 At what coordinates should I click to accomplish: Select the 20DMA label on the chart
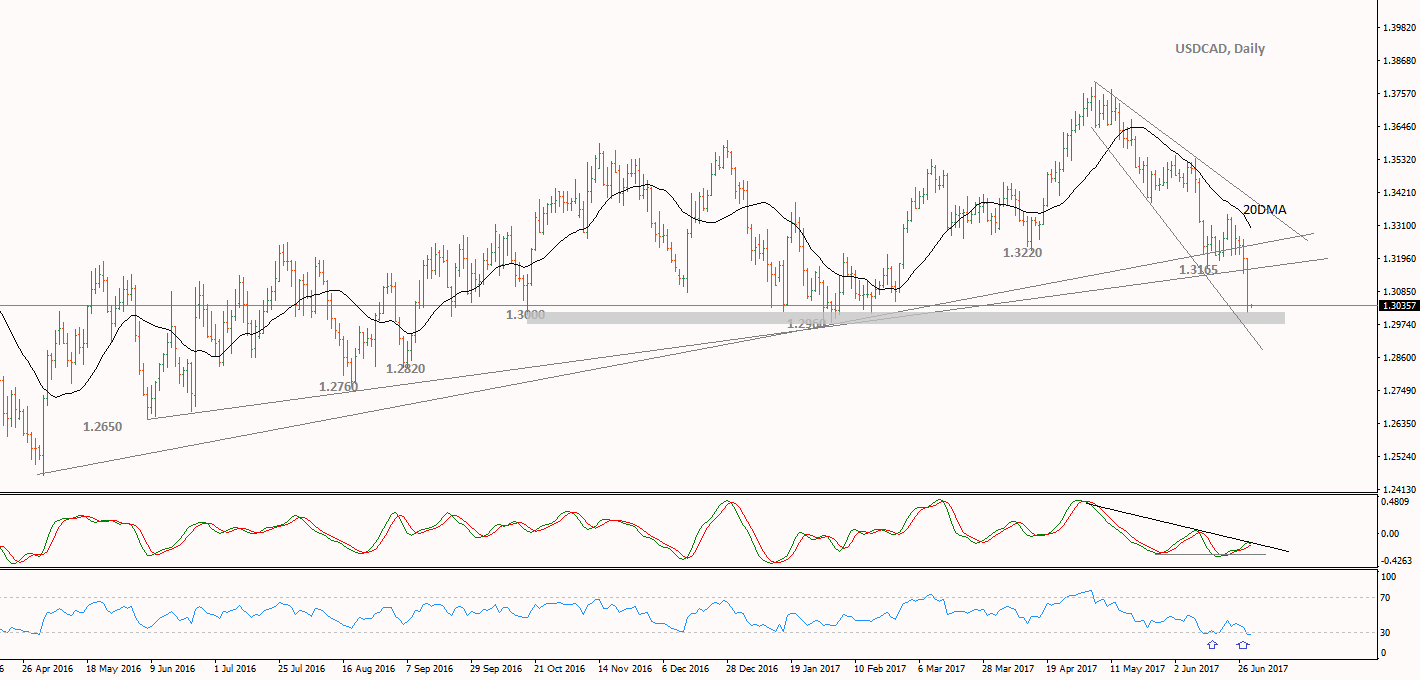(x=1265, y=209)
